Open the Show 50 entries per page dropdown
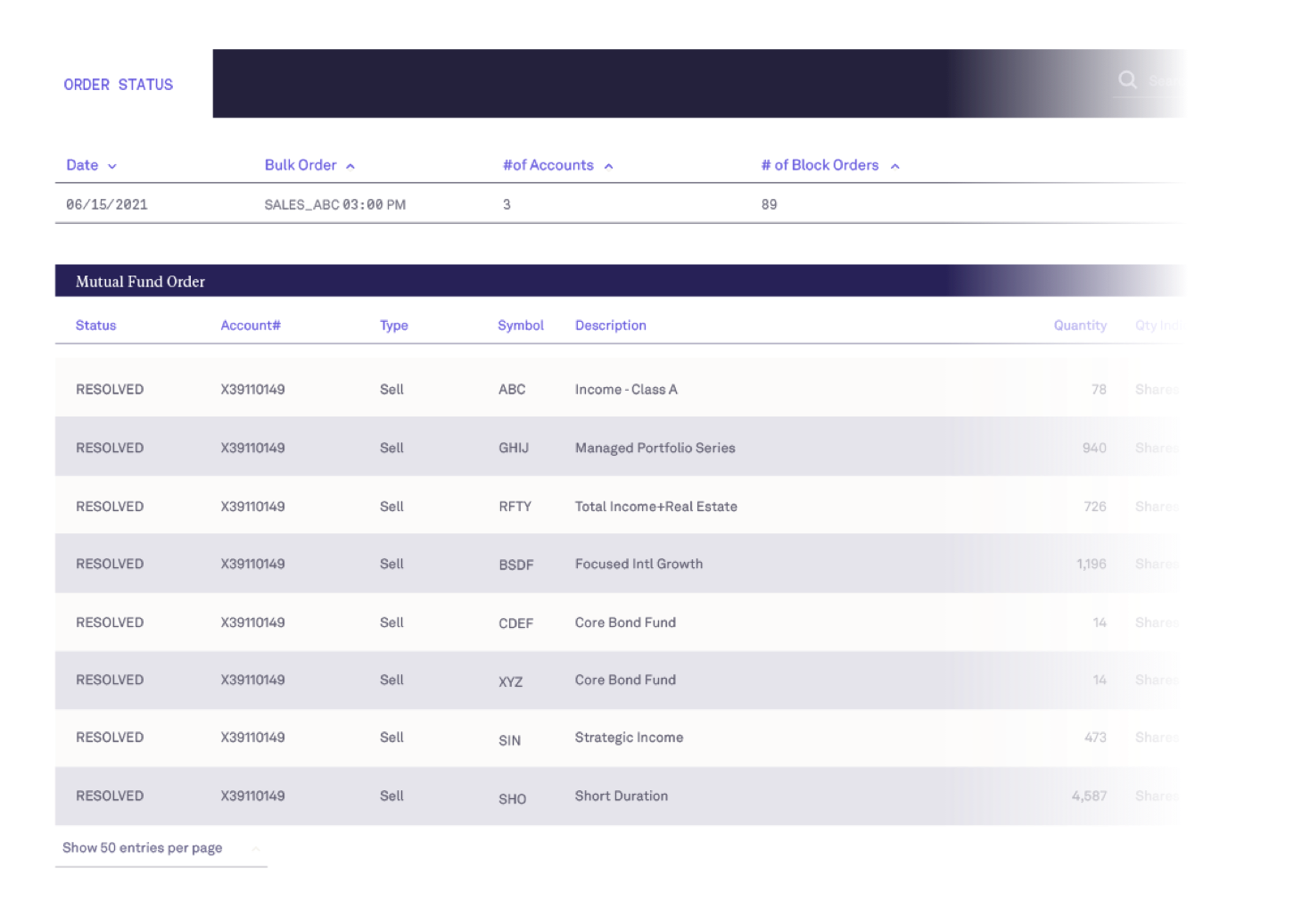1302x924 pixels. pyautogui.click(x=143, y=847)
